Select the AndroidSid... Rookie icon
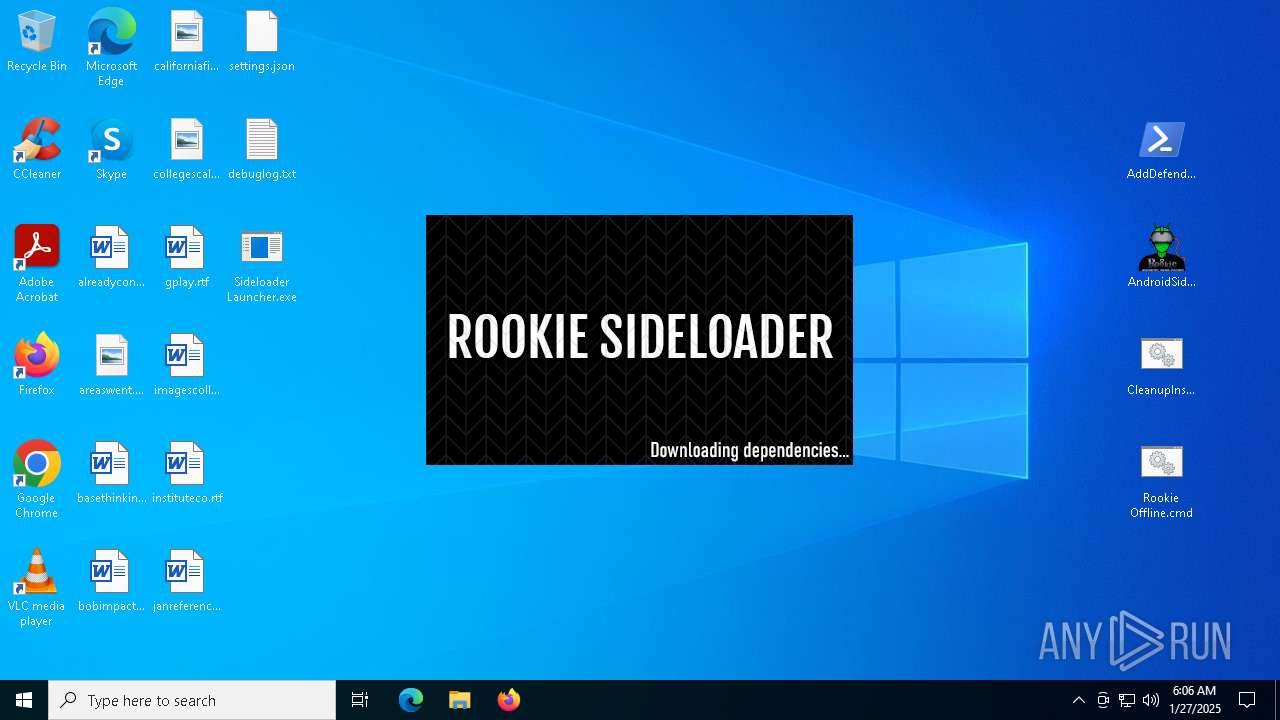This screenshot has width=1280, height=720. [1161, 258]
